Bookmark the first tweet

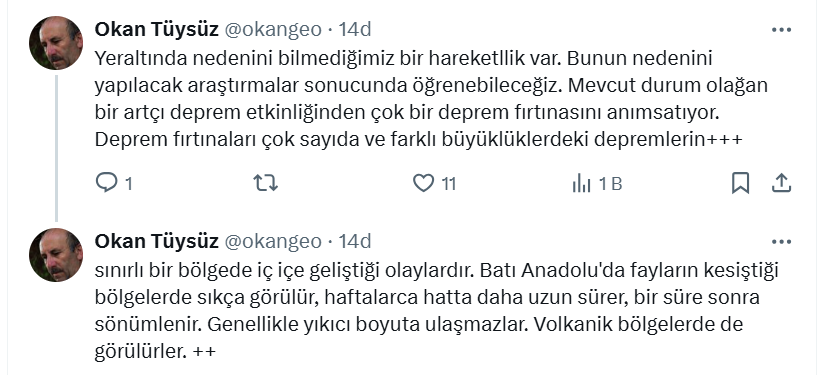[740, 183]
